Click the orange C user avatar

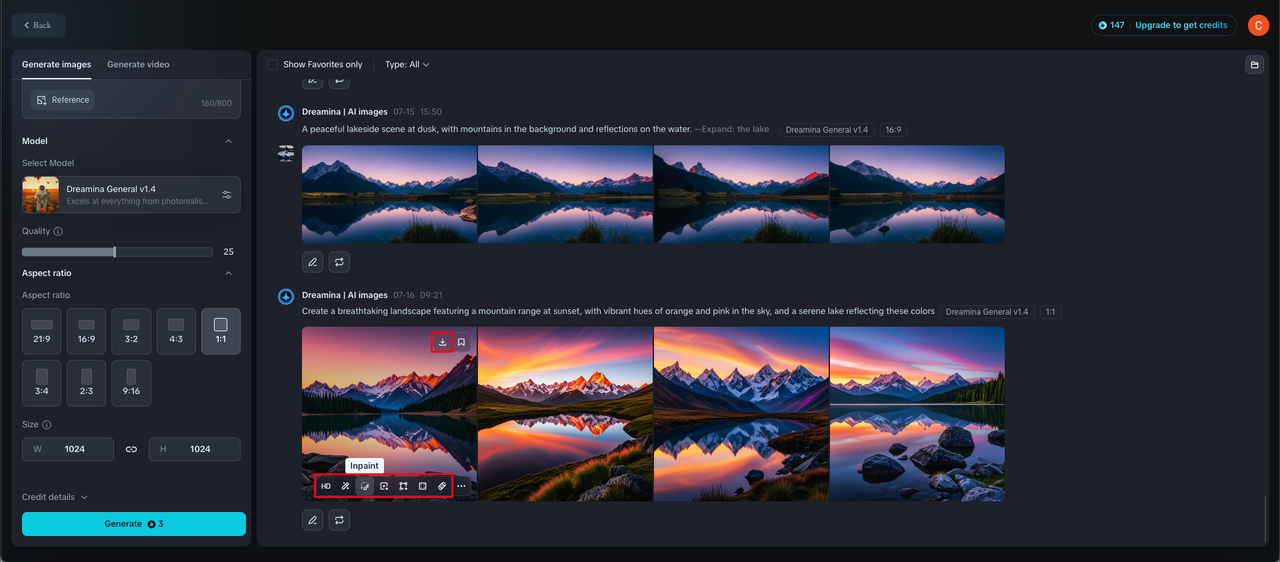click(1259, 25)
